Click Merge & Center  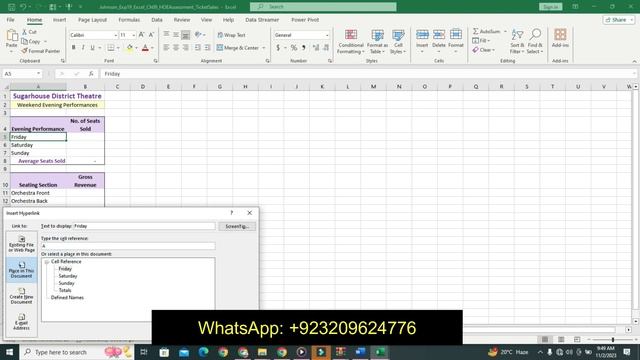tap(238, 48)
